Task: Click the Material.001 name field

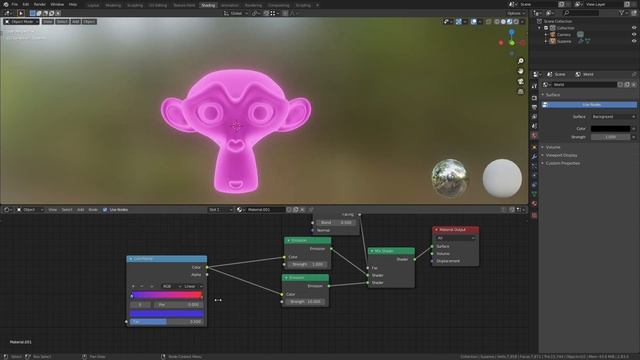Action: click(x=265, y=210)
